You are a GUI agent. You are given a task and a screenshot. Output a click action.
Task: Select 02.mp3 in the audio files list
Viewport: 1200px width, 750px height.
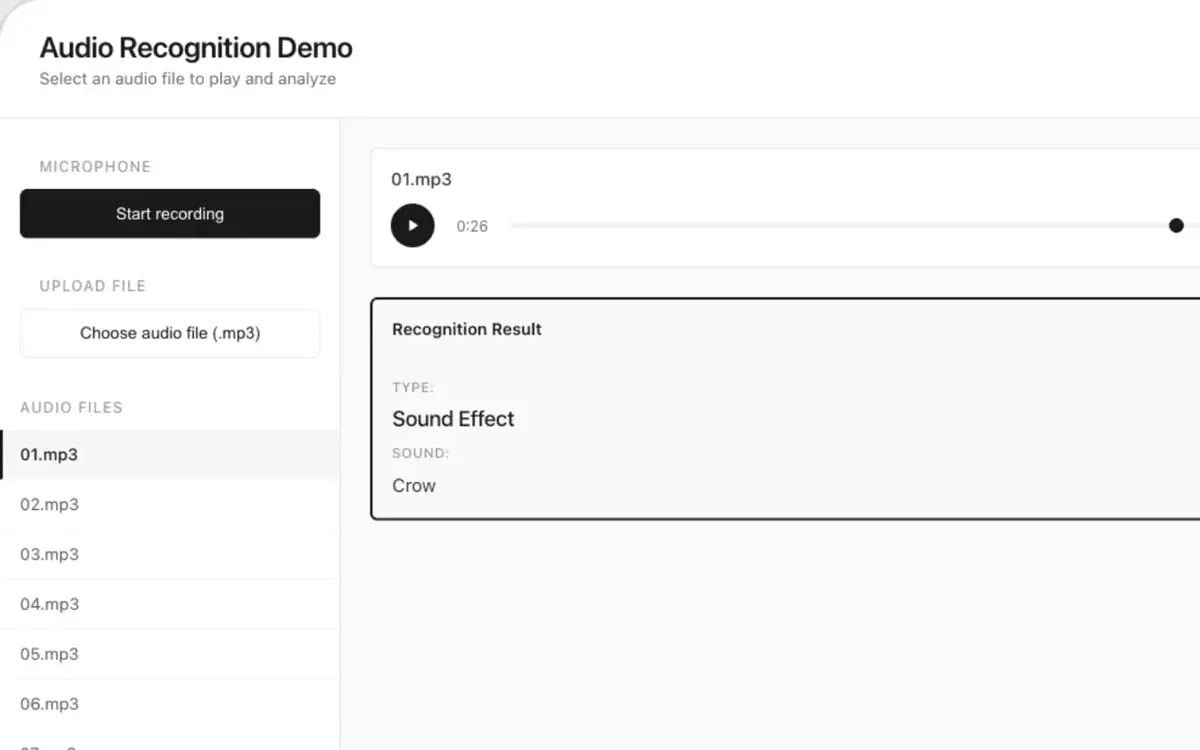click(x=170, y=504)
